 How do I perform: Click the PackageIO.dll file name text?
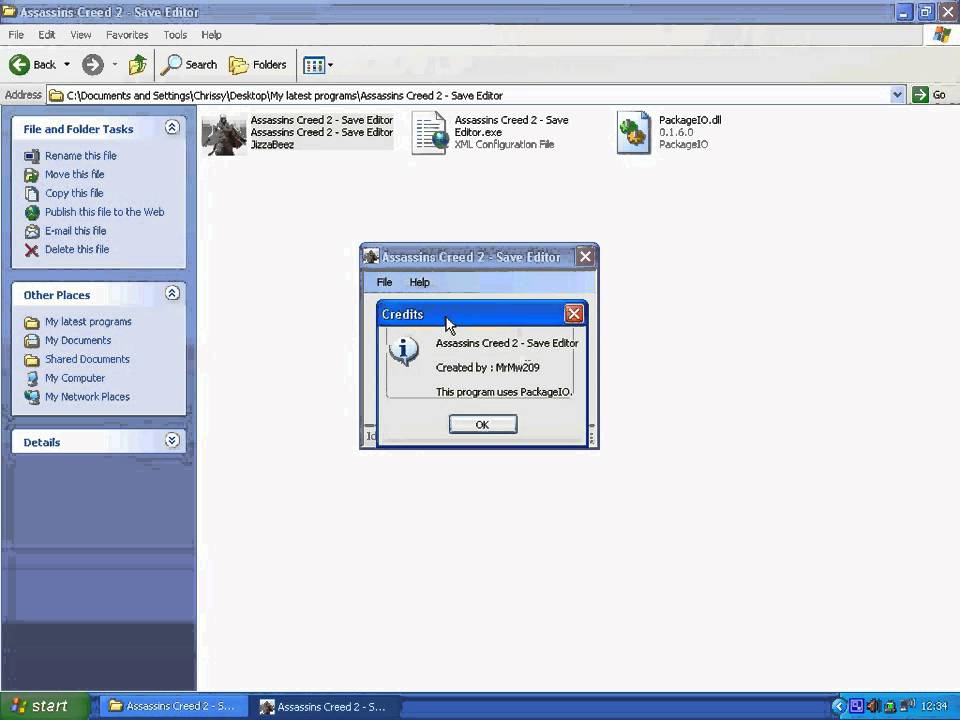[690, 120]
